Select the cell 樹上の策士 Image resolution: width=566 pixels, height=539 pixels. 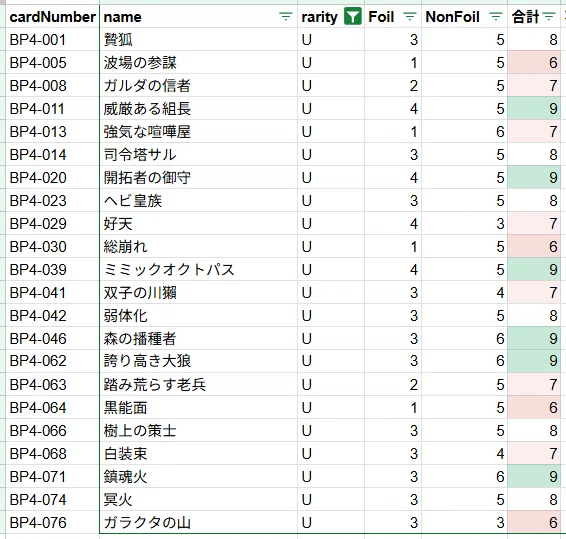click(x=198, y=431)
